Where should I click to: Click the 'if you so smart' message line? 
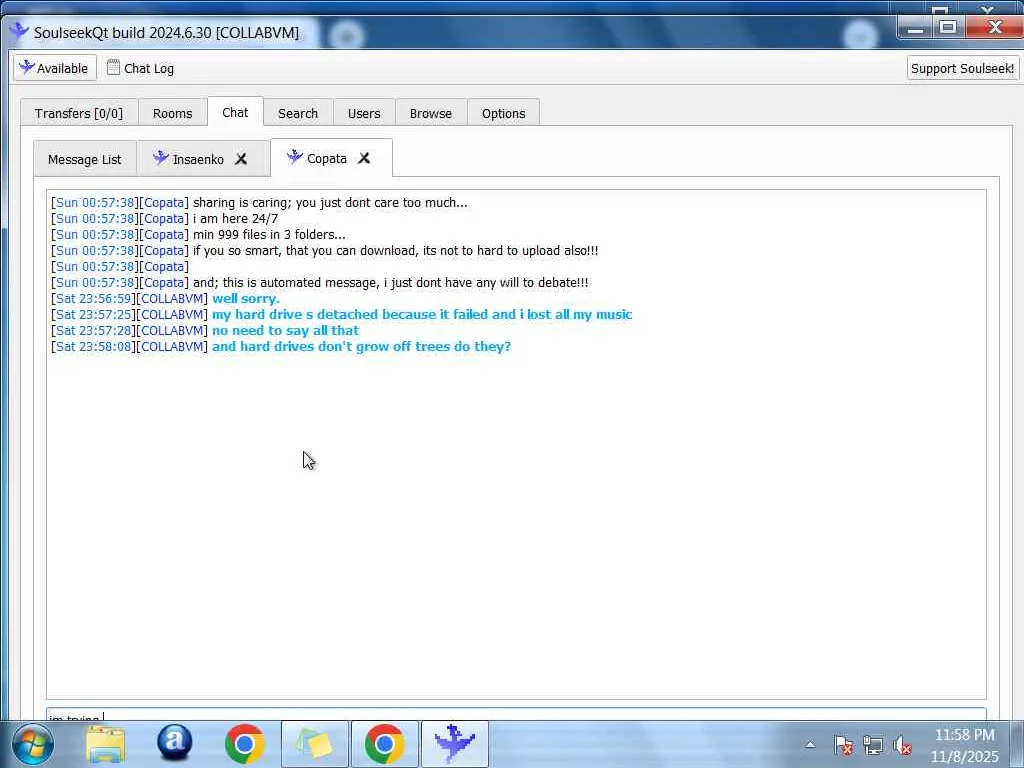coord(395,250)
